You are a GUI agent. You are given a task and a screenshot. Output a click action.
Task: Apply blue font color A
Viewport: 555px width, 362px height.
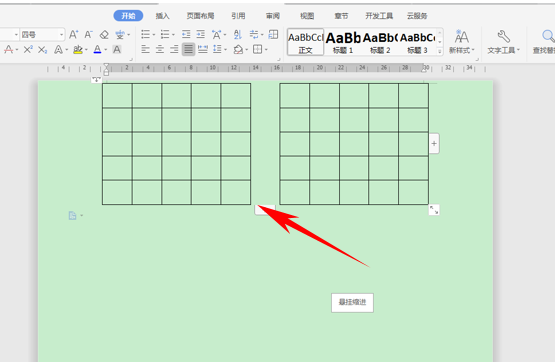click(97, 50)
